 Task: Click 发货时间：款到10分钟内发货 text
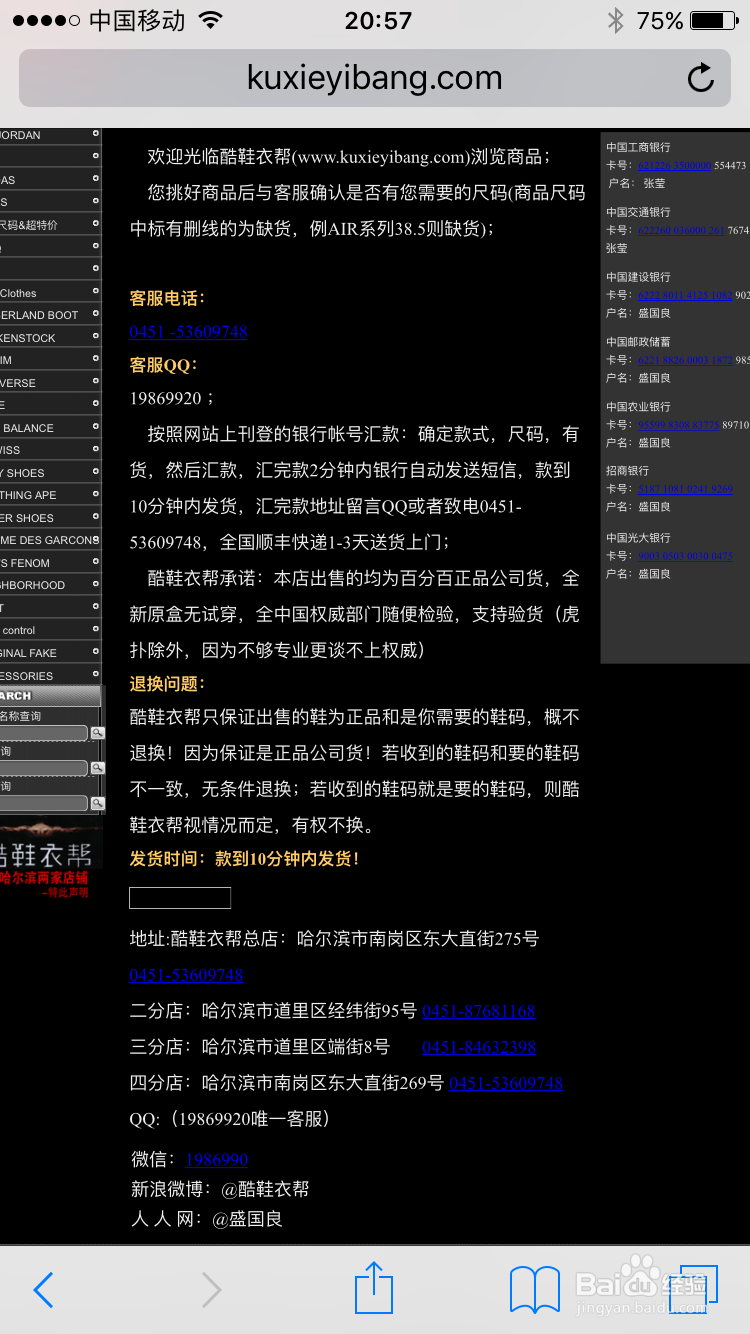(244, 859)
